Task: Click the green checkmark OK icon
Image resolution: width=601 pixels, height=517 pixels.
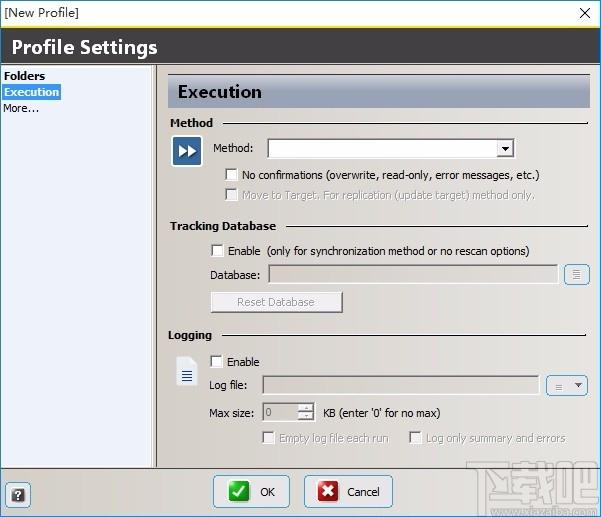Action: [239, 491]
